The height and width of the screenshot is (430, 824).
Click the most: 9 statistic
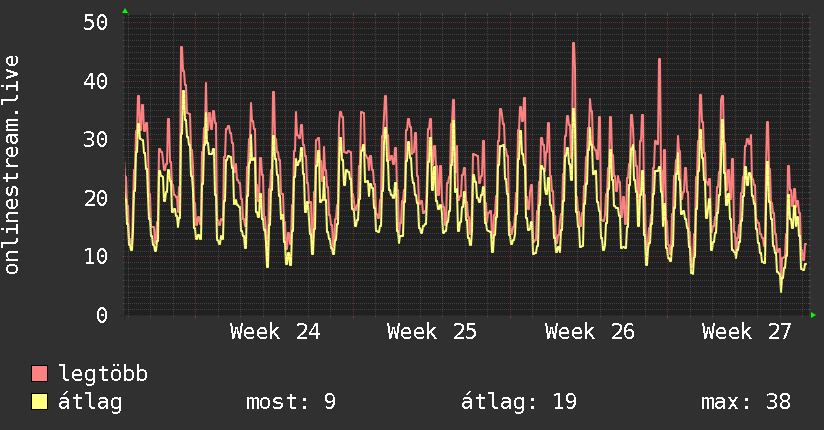pyautogui.click(x=291, y=402)
